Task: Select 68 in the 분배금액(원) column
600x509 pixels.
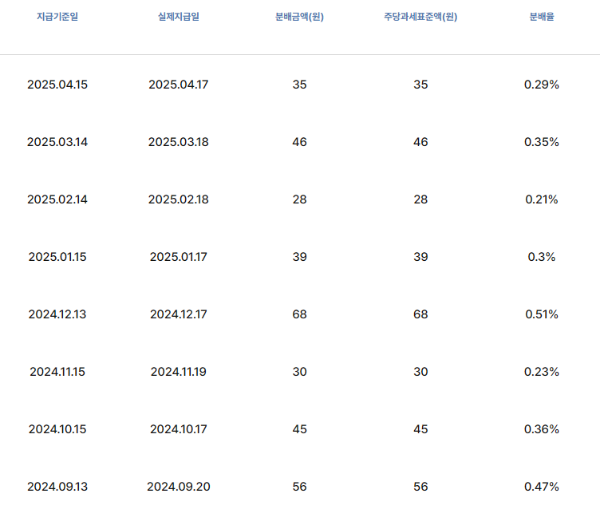Action: click(x=300, y=314)
